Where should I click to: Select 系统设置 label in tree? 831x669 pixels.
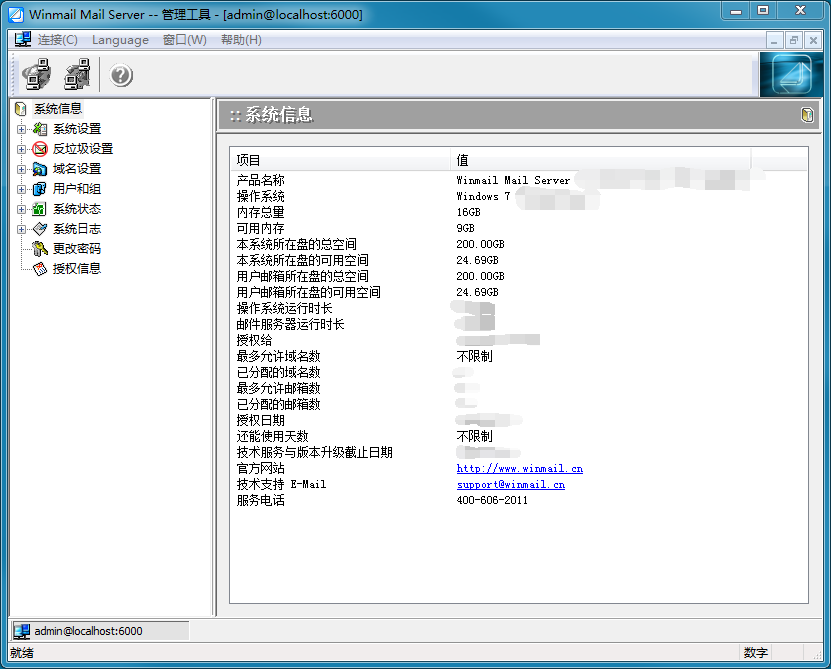77,129
